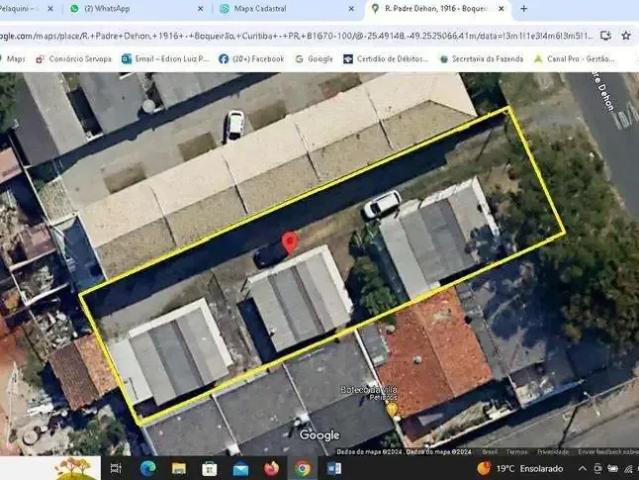This screenshot has height=480, width=639.
Task: Click the red location pin on map
Action: click(x=290, y=242)
